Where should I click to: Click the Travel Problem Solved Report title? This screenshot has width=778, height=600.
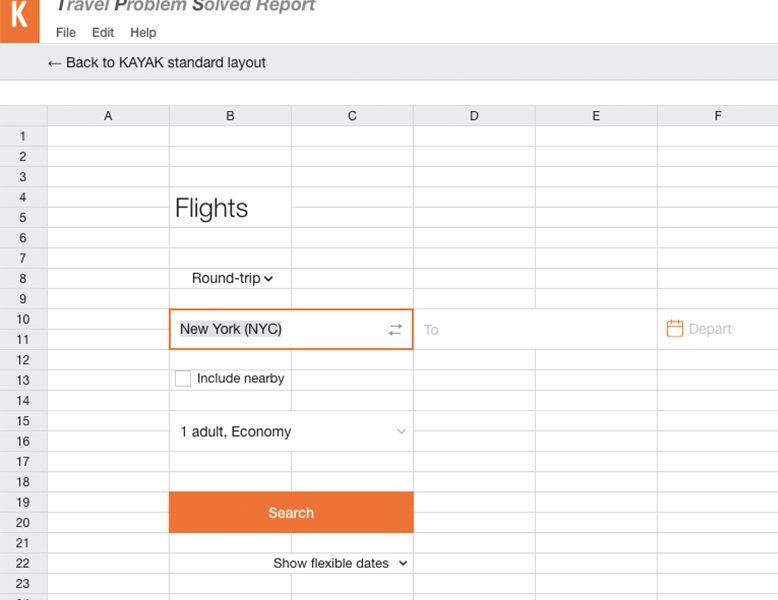186,6
